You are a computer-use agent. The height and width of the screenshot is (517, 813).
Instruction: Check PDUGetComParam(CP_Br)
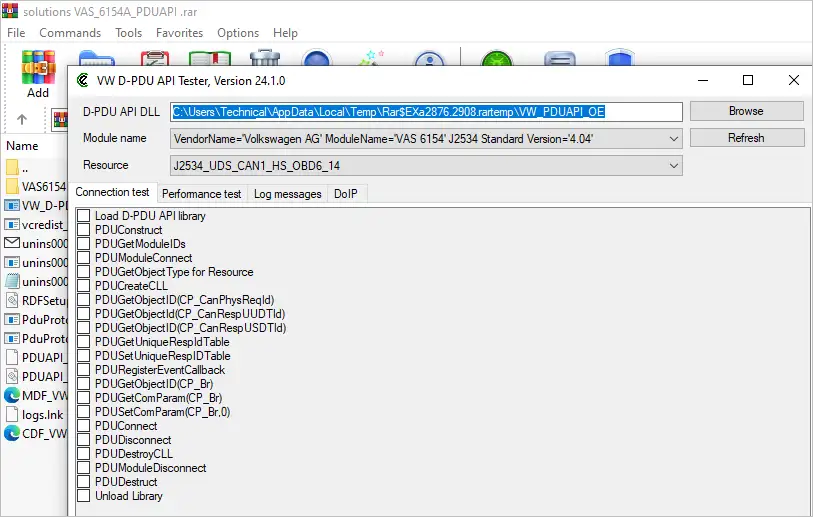tap(83, 397)
